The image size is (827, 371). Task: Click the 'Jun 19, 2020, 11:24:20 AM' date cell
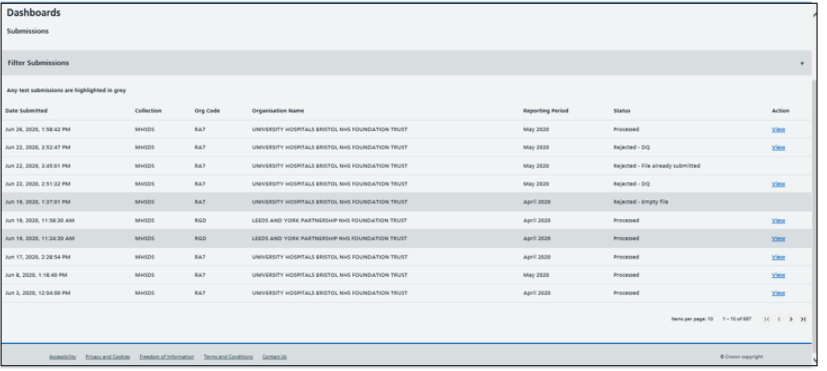click(40, 238)
